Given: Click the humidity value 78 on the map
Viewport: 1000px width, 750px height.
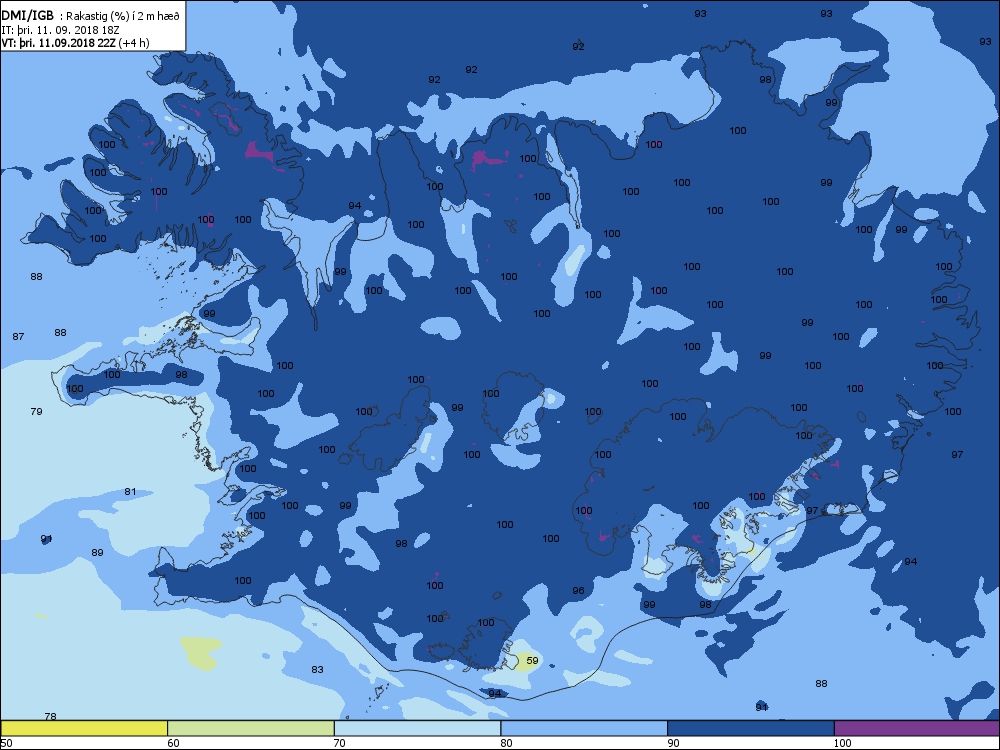Looking at the screenshot, I should tap(50, 716).
